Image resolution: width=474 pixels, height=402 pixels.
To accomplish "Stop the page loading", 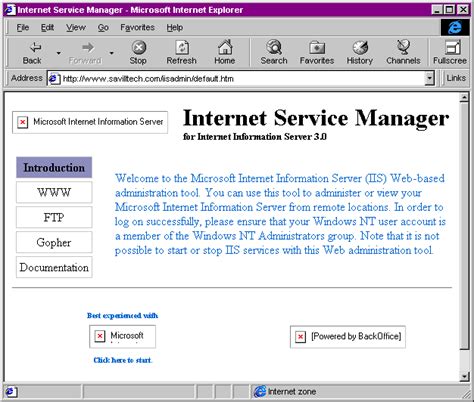I will tap(138, 53).
